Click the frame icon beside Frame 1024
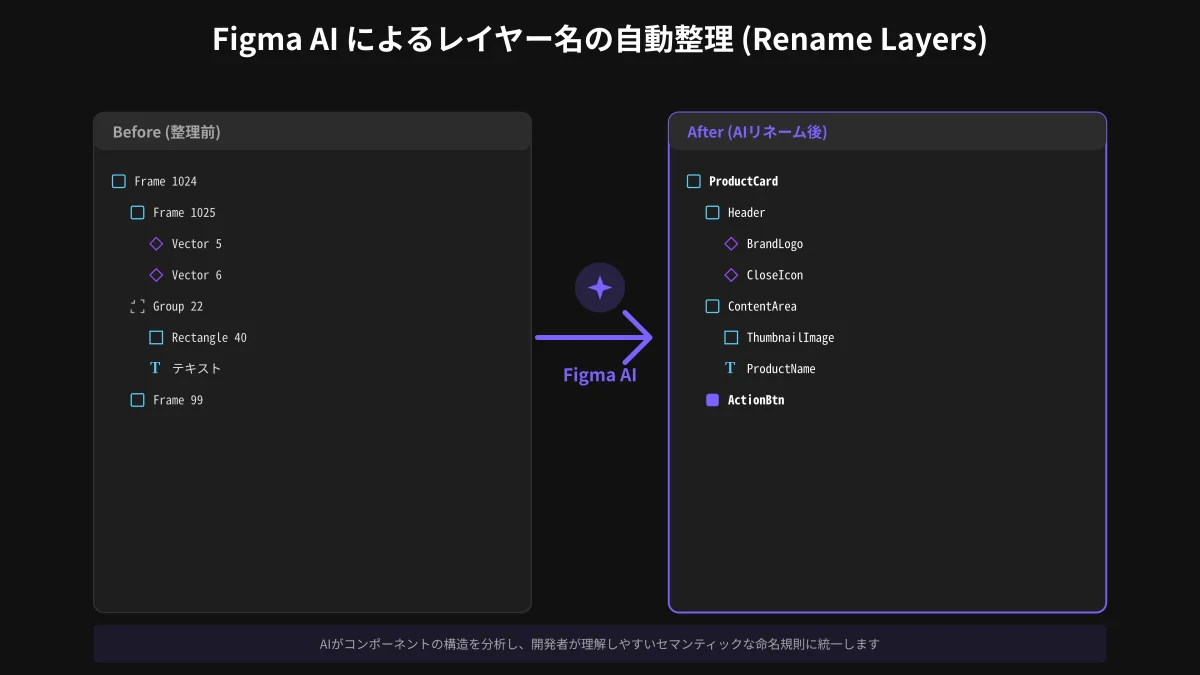Viewport: 1200px width, 675px height. (x=119, y=181)
